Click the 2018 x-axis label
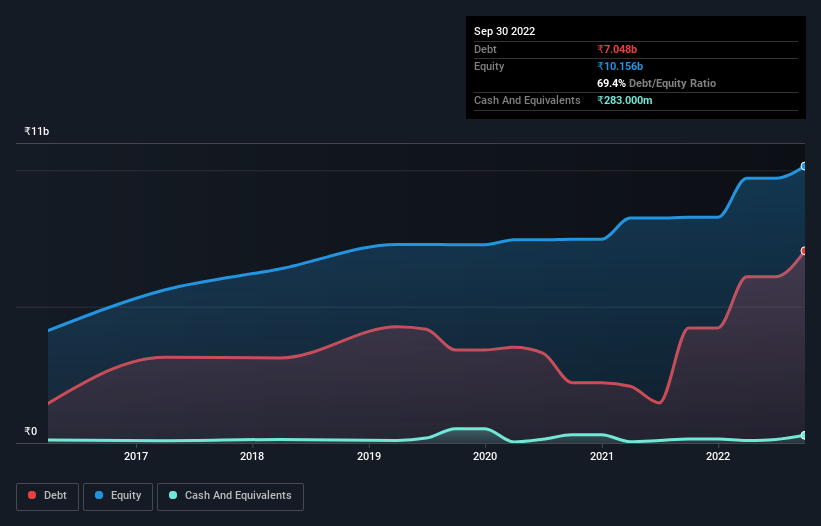 click(x=252, y=456)
